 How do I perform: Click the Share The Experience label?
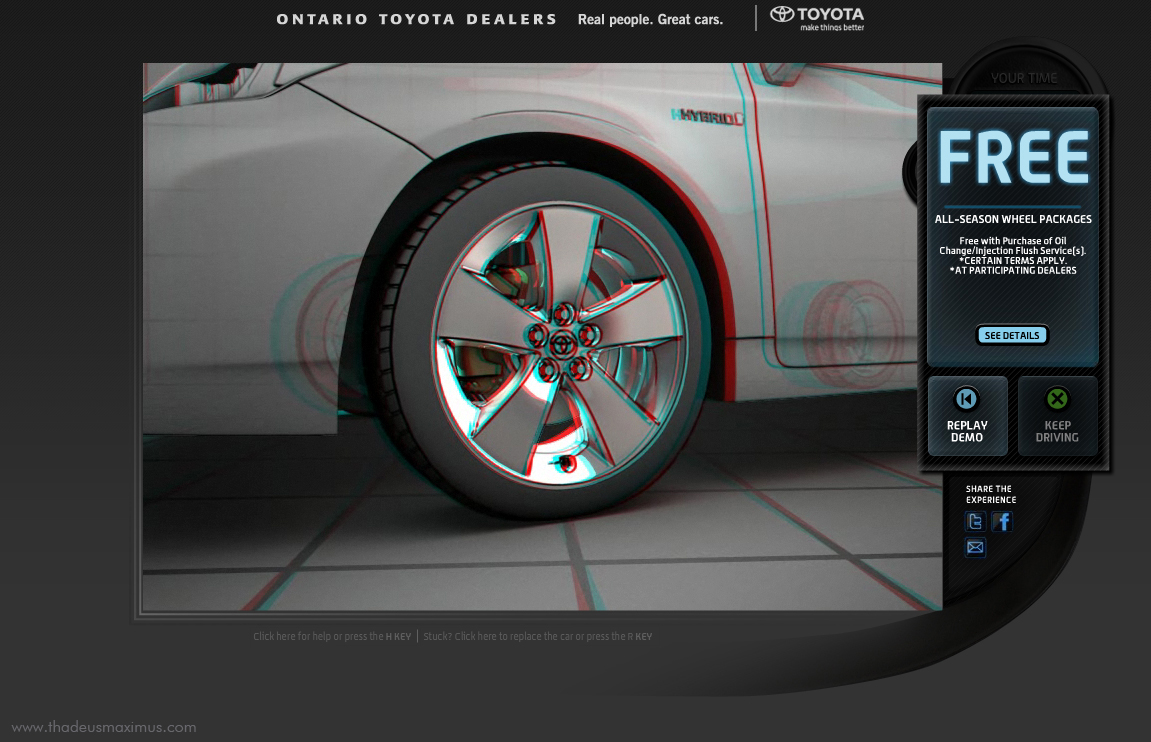[991, 494]
